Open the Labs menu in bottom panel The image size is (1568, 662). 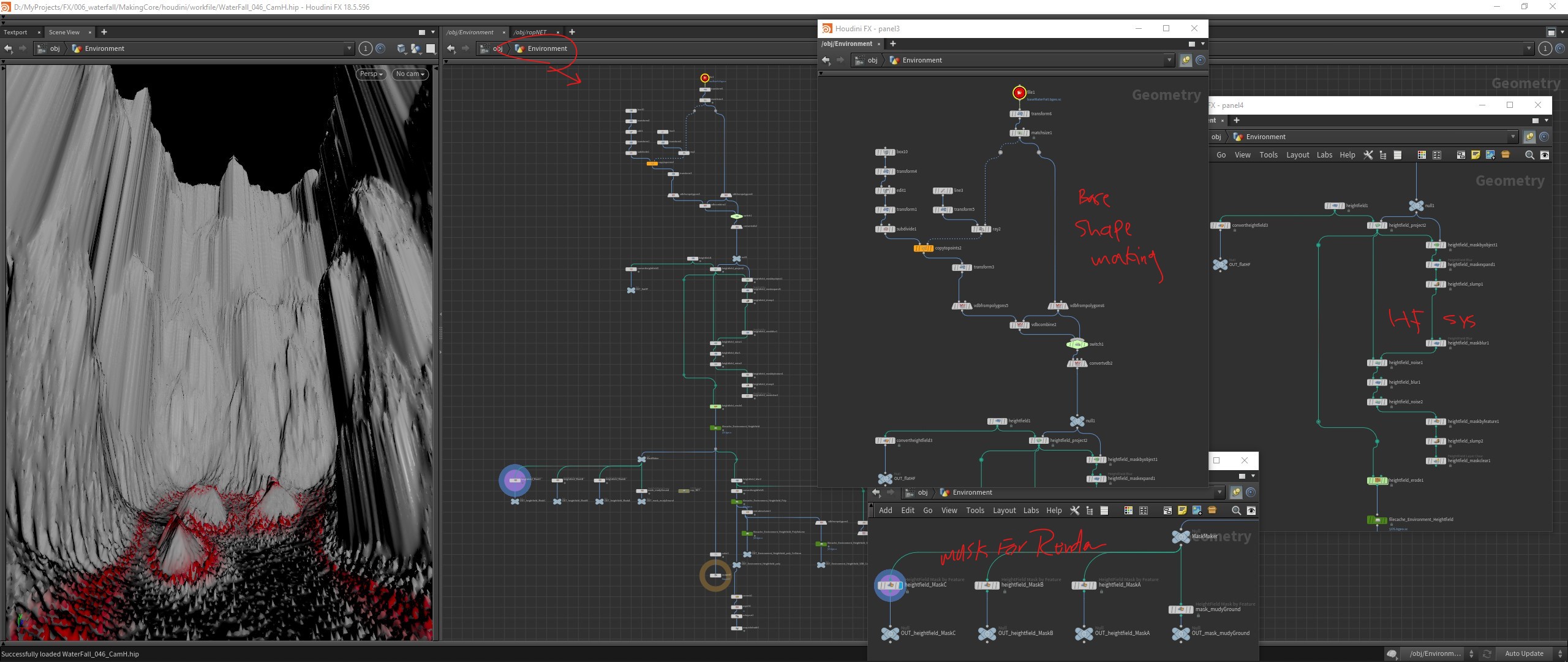[x=1031, y=511]
